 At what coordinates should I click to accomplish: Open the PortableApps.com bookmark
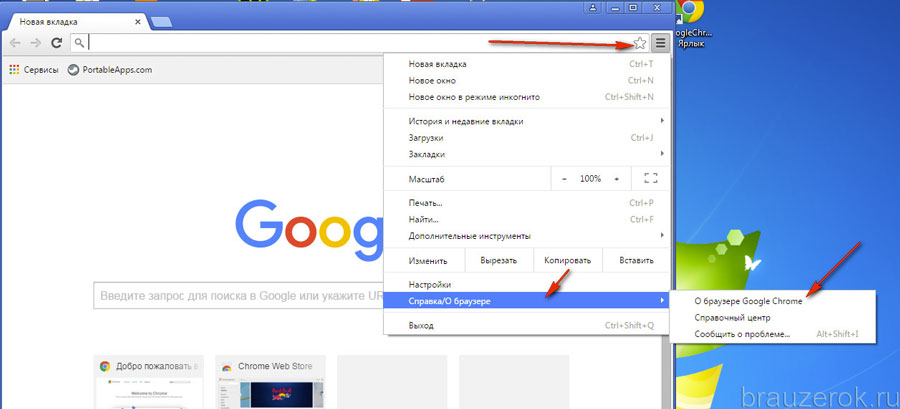click(110, 70)
